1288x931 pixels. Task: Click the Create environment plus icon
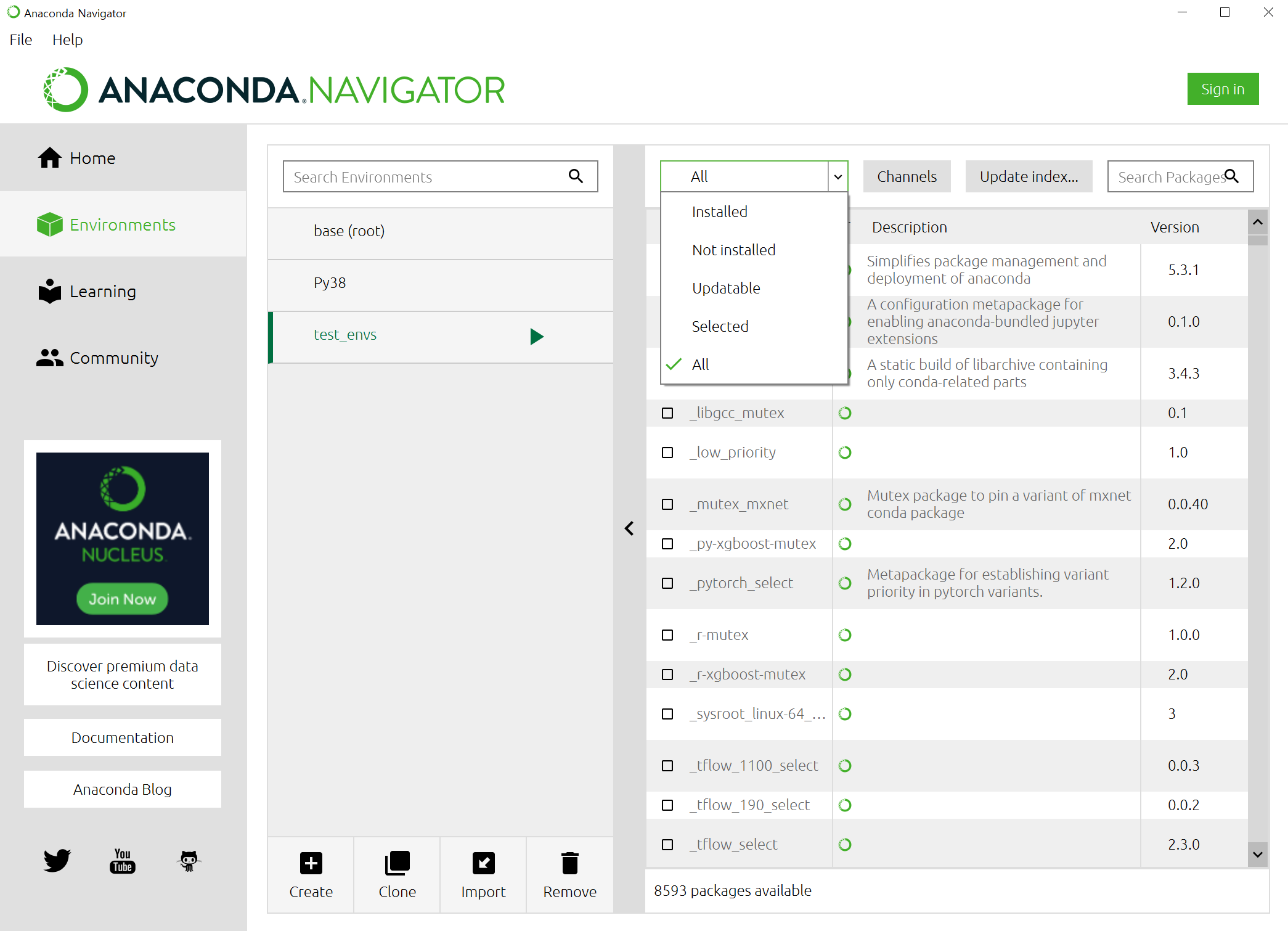[311, 863]
